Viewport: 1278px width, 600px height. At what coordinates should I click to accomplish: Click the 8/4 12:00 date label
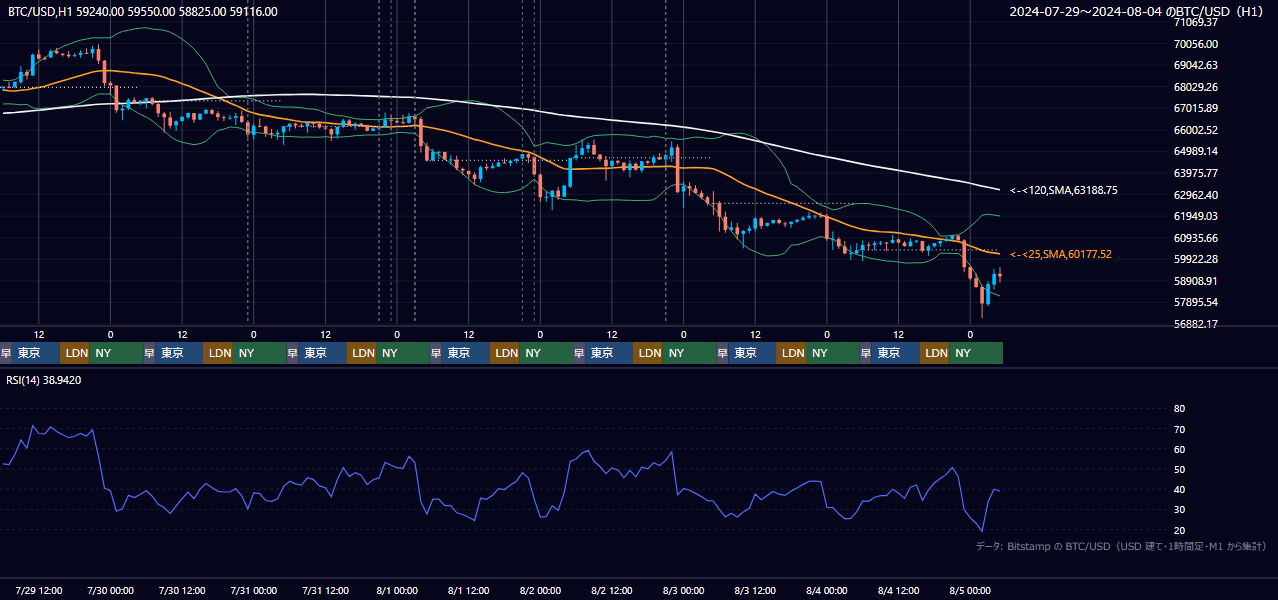click(899, 591)
